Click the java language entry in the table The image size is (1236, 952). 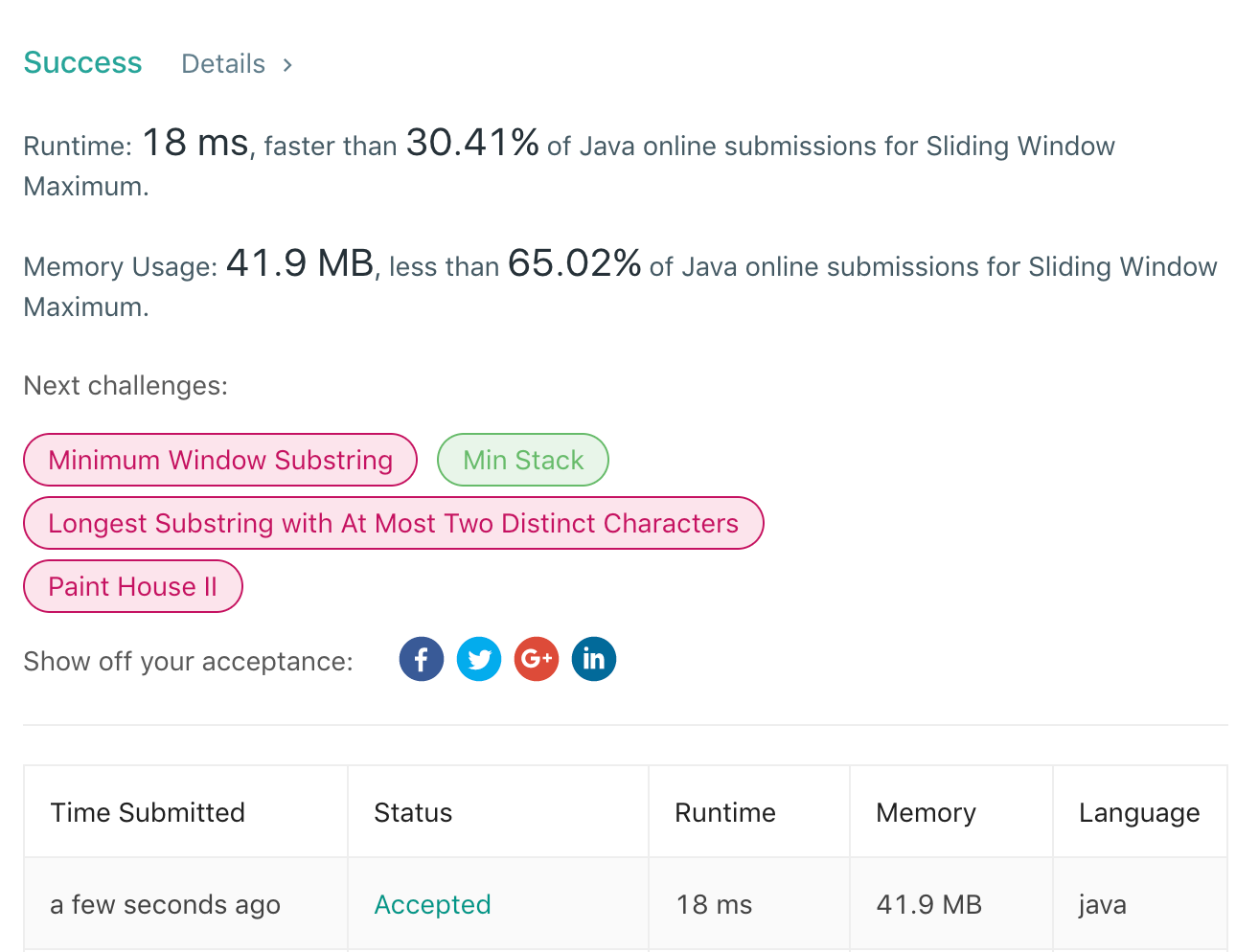tap(1102, 903)
